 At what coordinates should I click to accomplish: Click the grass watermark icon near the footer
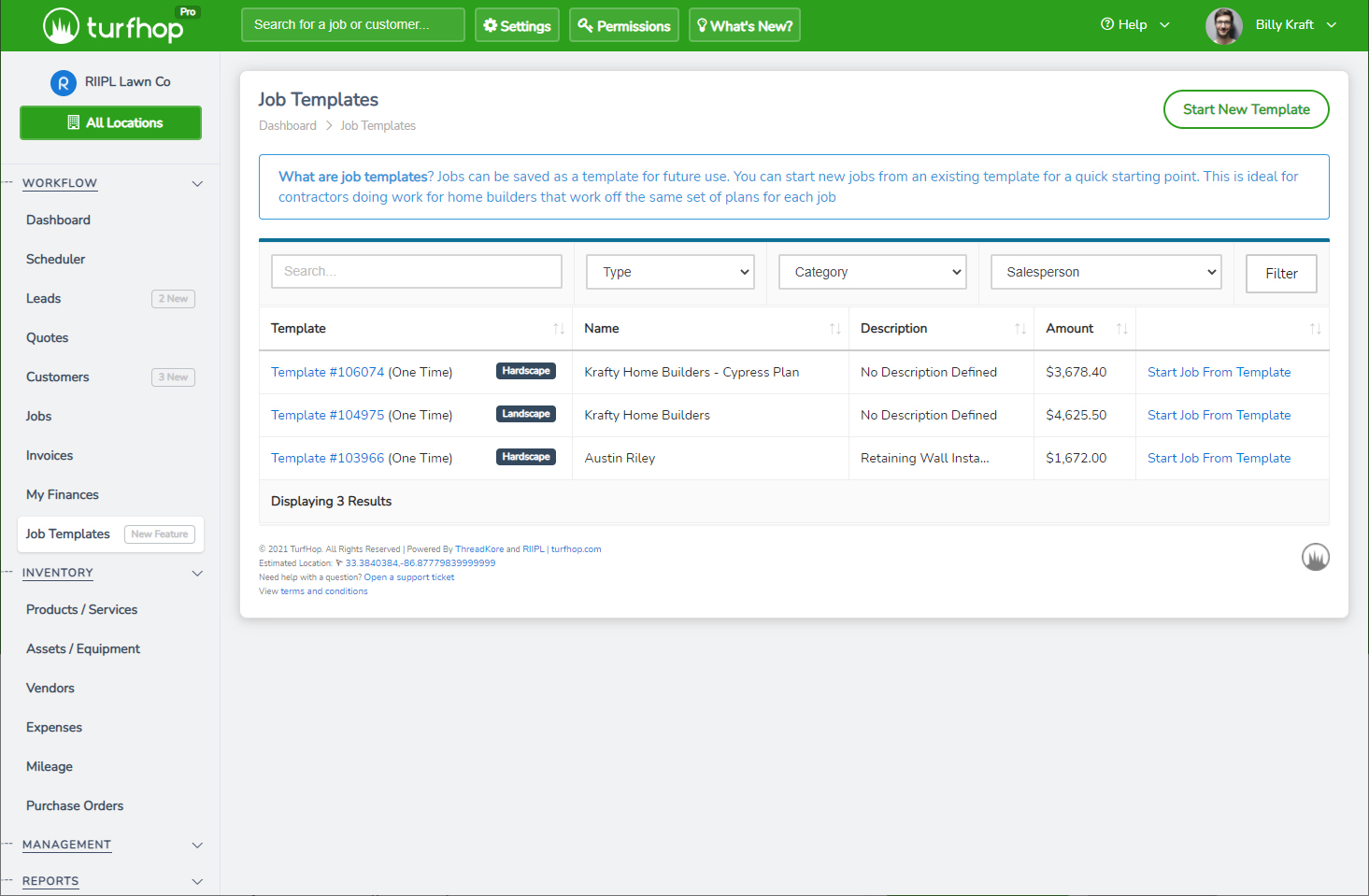click(1315, 557)
